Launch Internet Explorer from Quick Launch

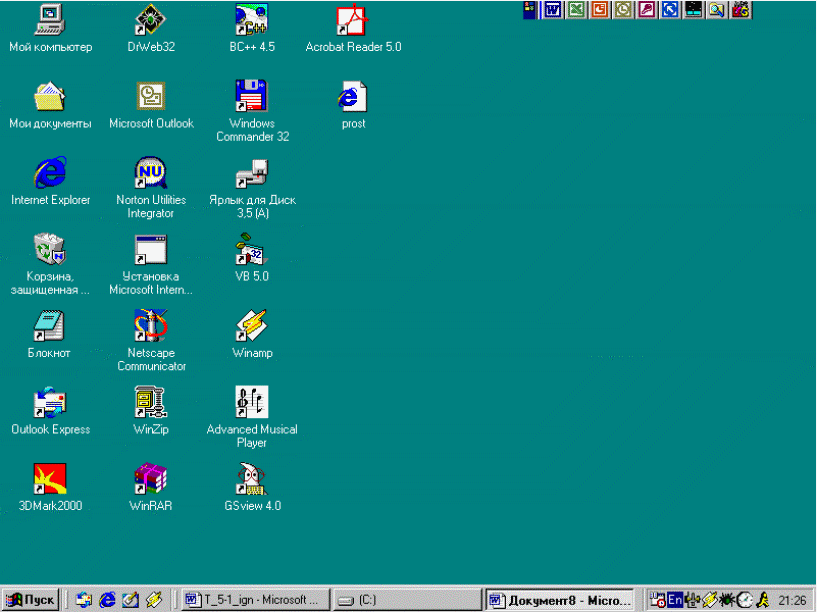[x=107, y=600]
